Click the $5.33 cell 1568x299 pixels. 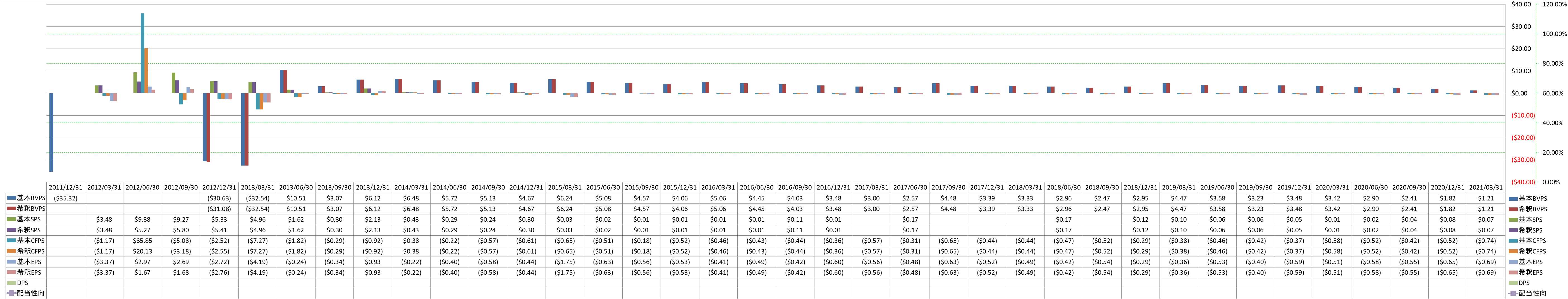click(219, 220)
